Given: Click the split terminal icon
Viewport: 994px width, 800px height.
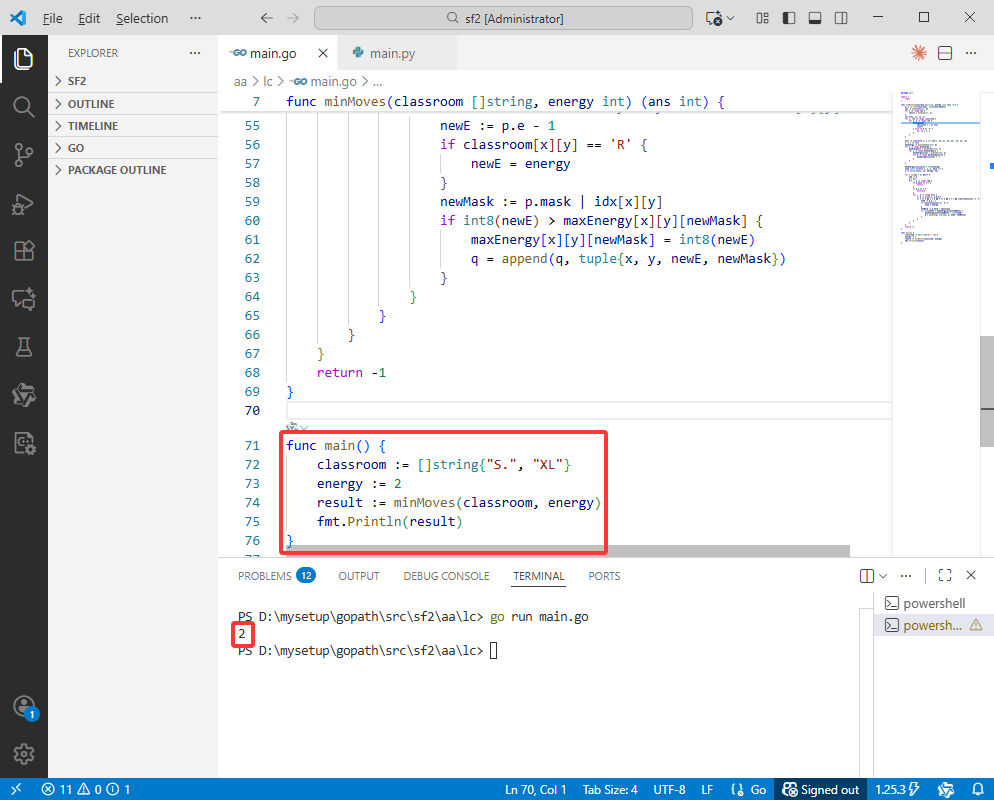Looking at the screenshot, I should coord(867,576).
